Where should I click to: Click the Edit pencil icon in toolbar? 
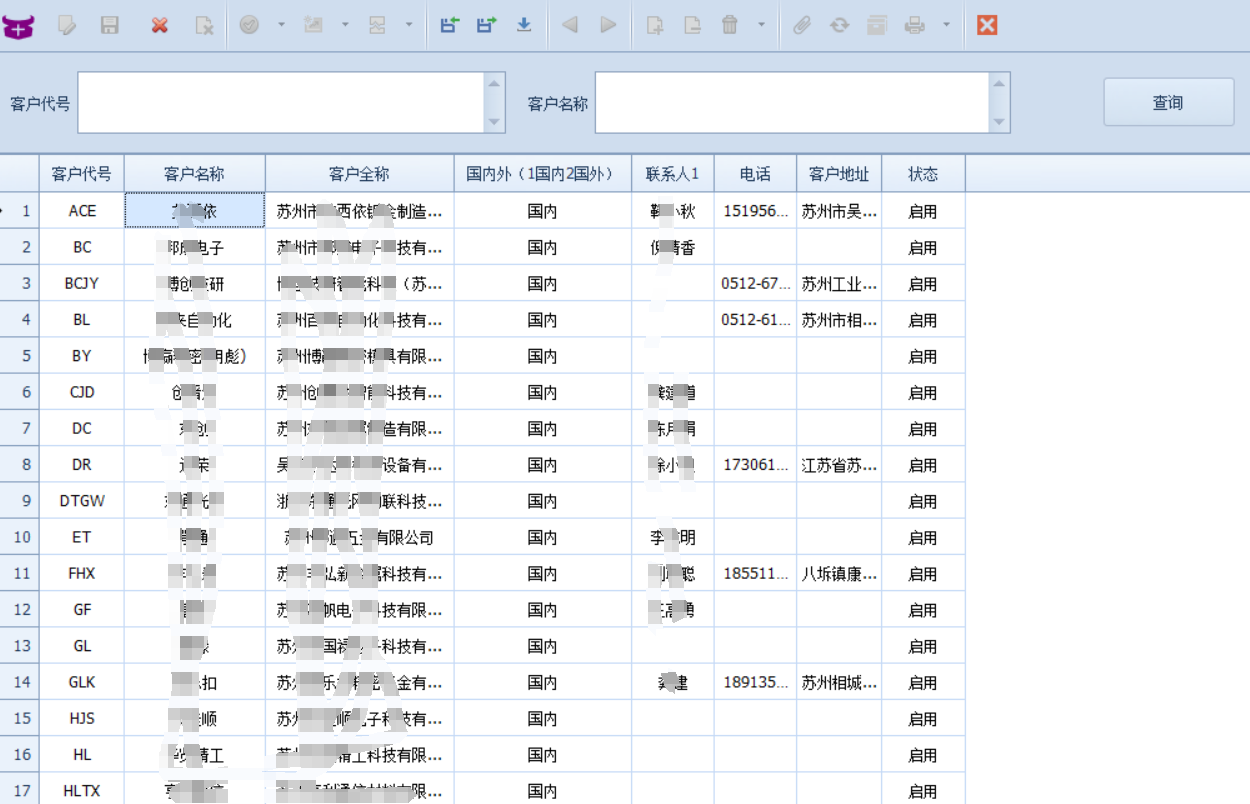coord(67,26)
